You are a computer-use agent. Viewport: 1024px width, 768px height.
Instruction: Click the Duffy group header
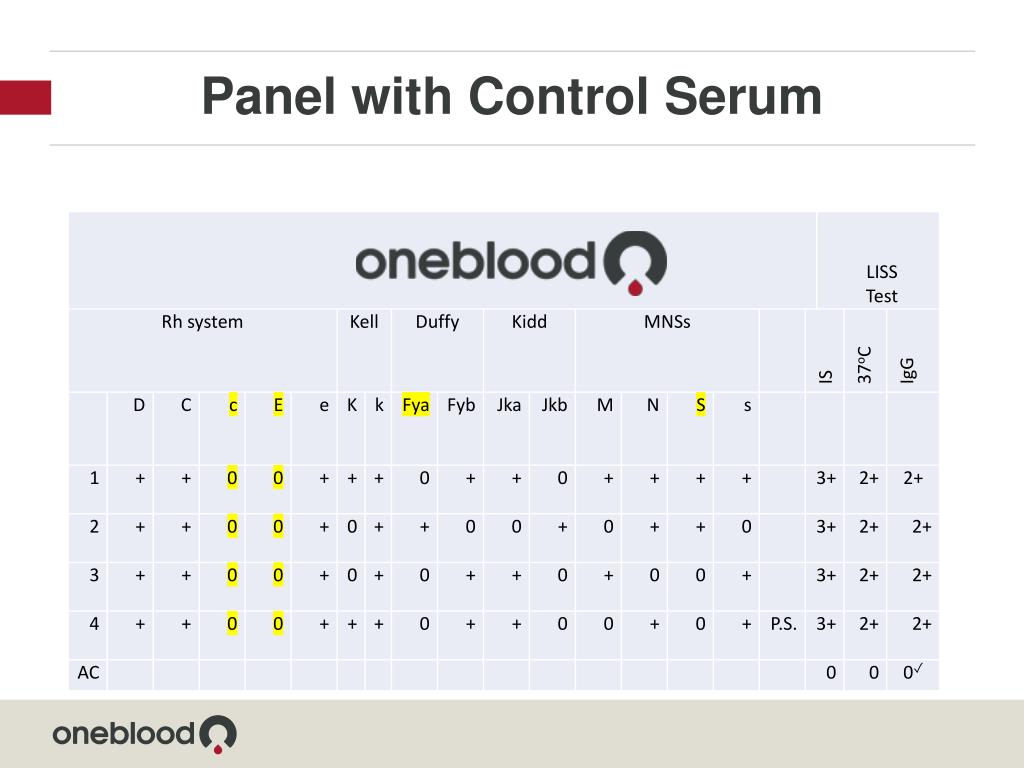tap(438, 322)
